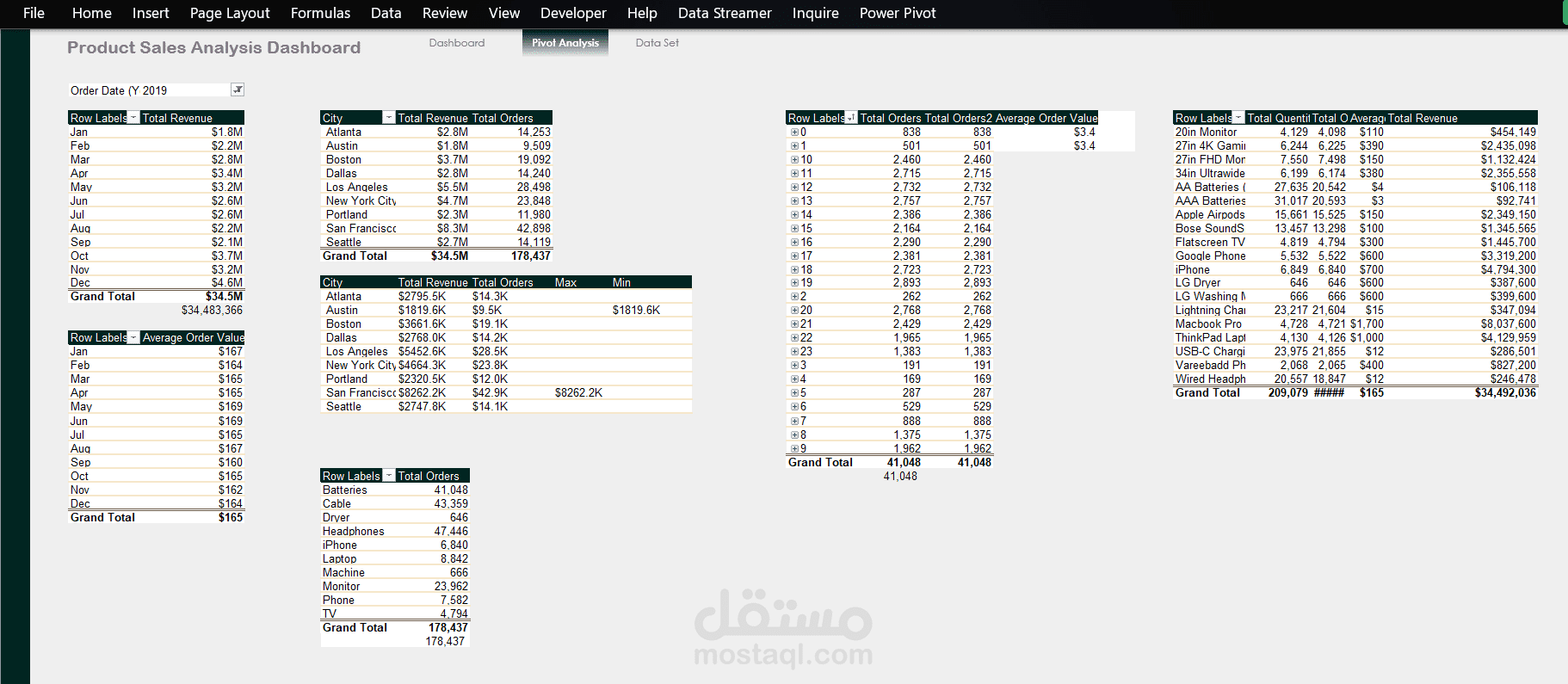
Task: Expand the plus icon for row 5
Action: [794, 393]
